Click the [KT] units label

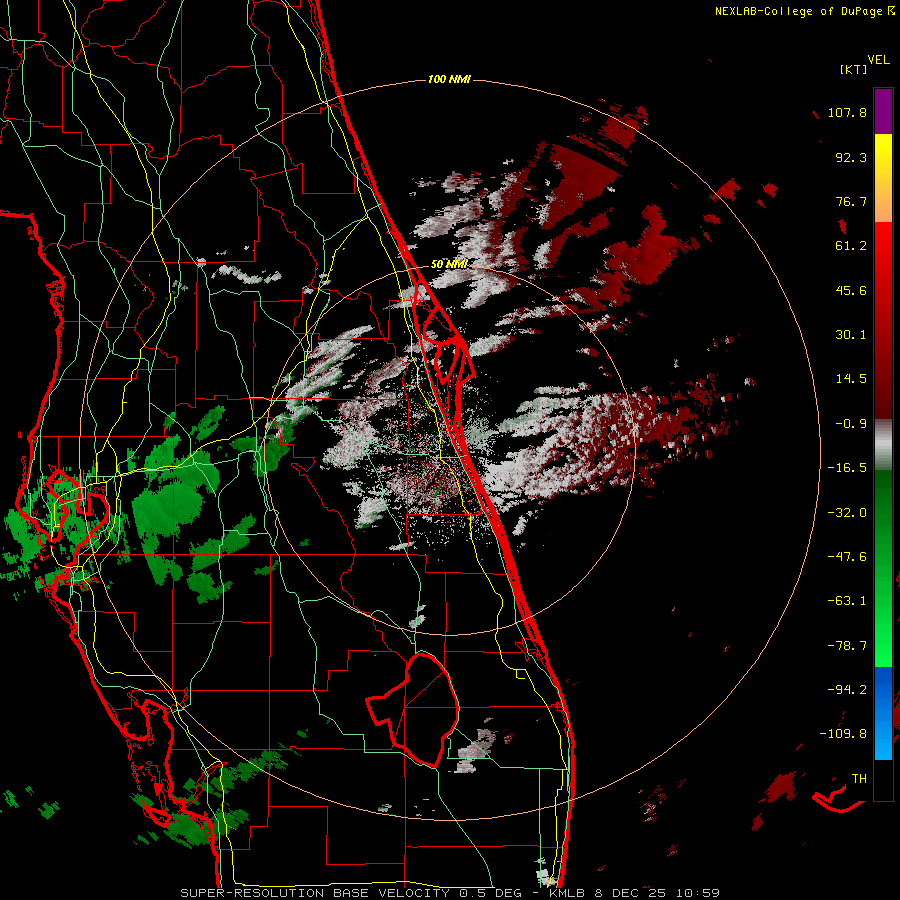[853, 69]
